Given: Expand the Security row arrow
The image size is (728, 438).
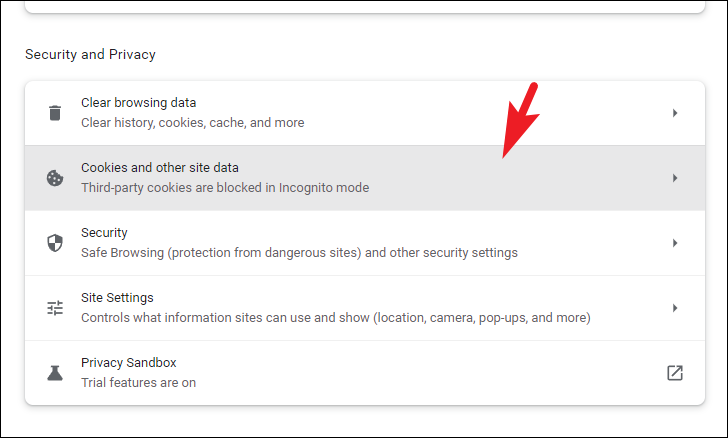Looking at the screenshot, I should click(x=675, y=243).
